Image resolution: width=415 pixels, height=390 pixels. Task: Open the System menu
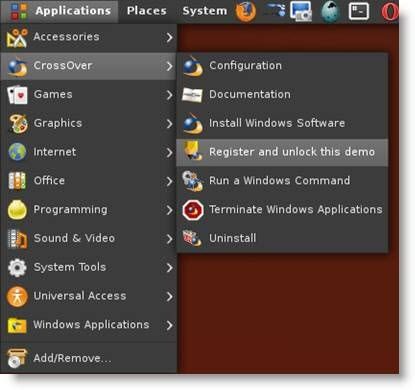(x=205, y=11)
